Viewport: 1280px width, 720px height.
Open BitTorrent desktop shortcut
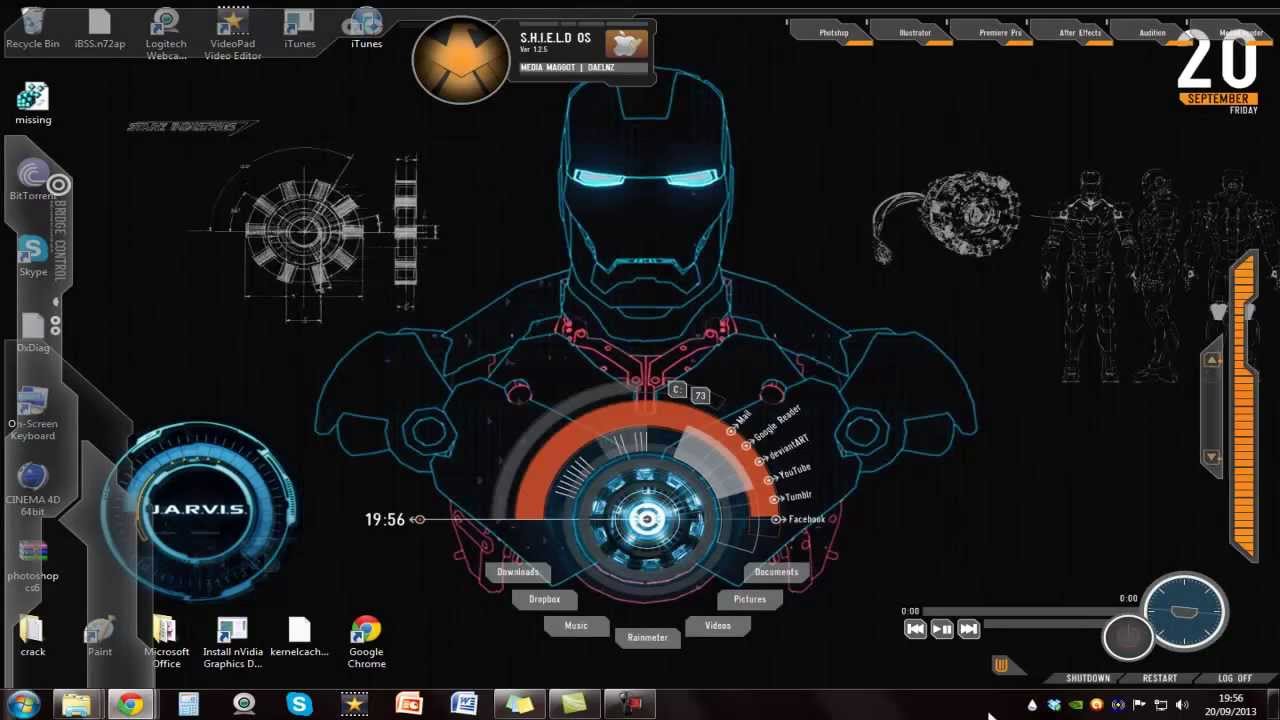[33, 180]
